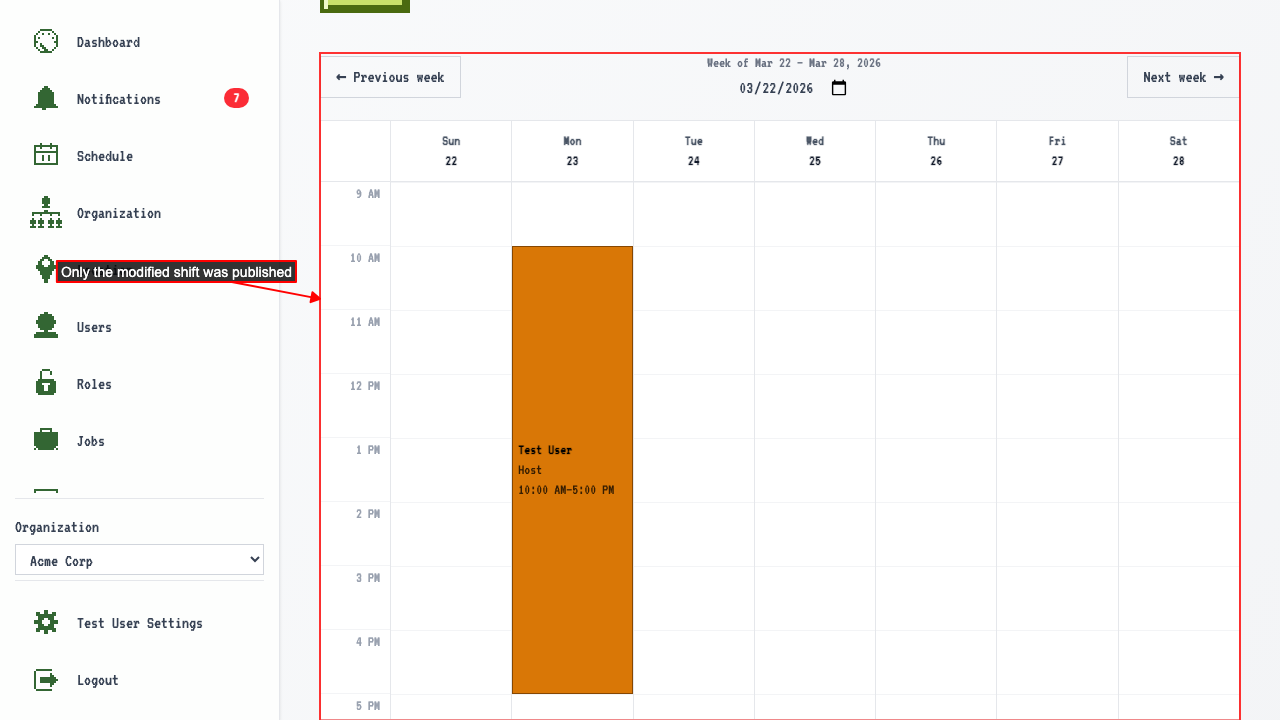Click the Logout door icon
The image size is (1280, 720).
coord(46,679)
